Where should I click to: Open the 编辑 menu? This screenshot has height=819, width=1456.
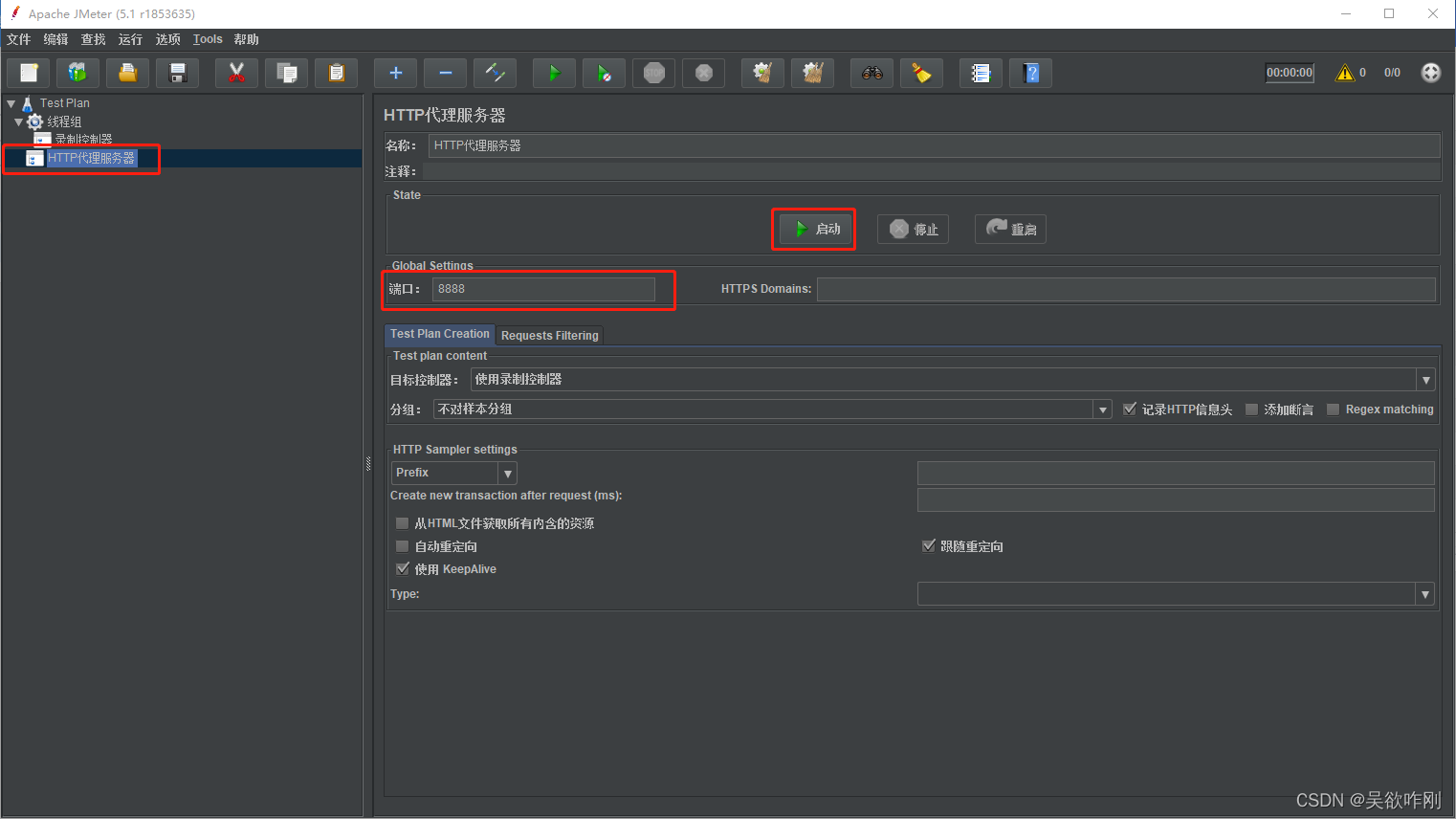[55, 39]
